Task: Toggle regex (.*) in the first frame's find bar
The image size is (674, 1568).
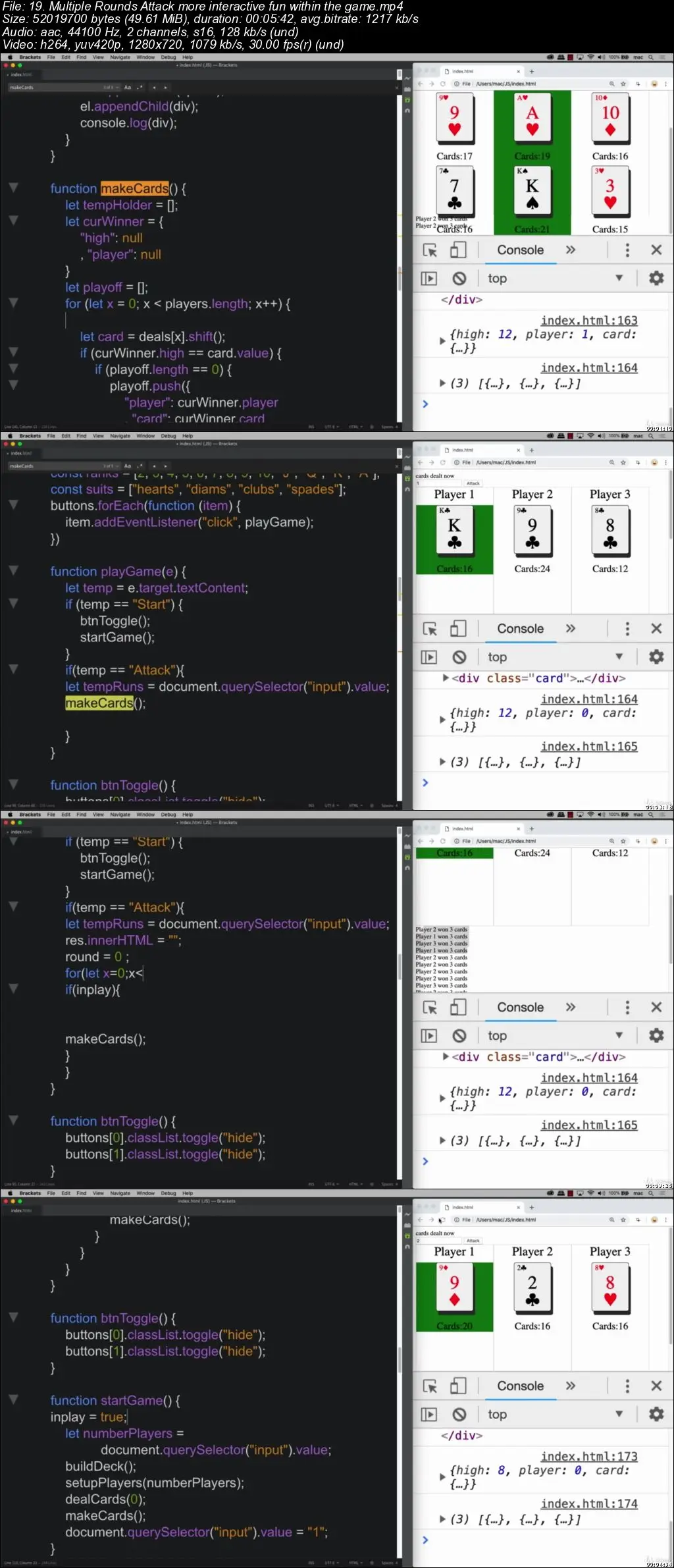Action: click(140, 87)
